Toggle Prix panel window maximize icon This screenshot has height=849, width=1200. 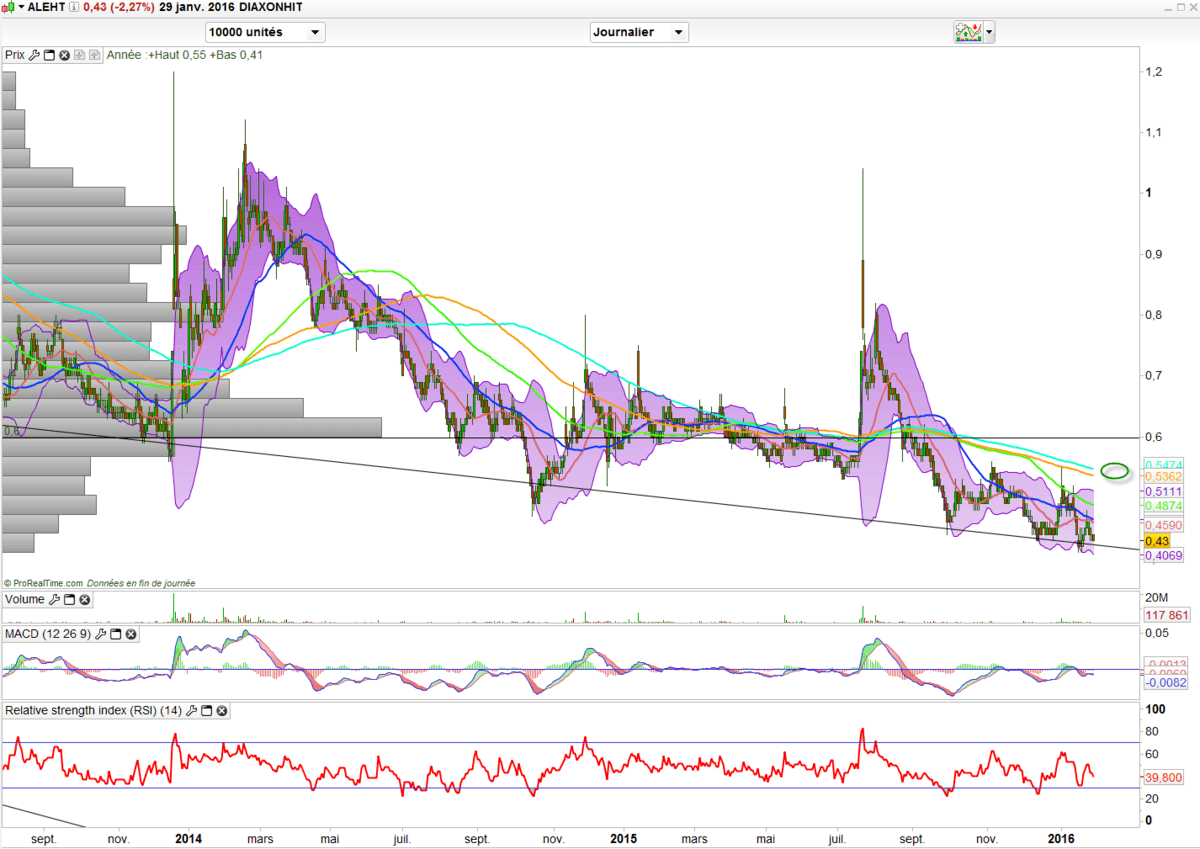[49, 55]
